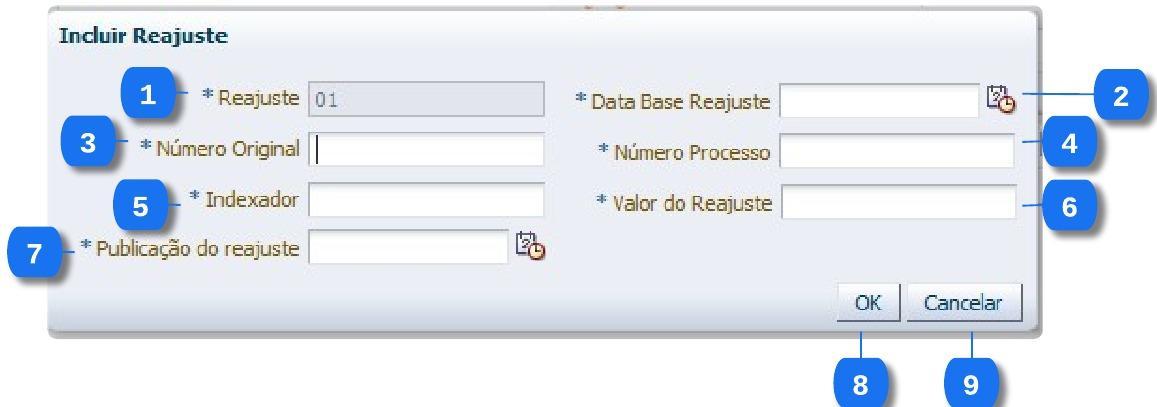Viewport: 1157px width, 407px height.
Task: Click callout number 9 below Cancelar
Action: coord(970,386)
